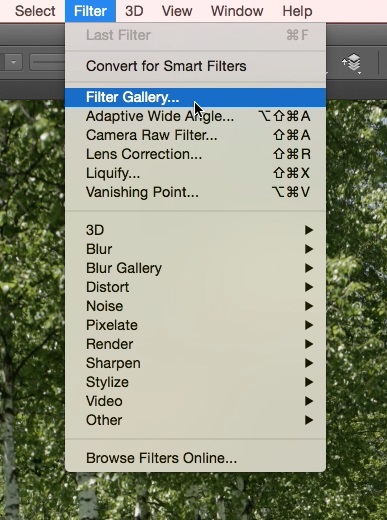
Task: Open Vanishing Point filter
Action: [x=195, y=192]
